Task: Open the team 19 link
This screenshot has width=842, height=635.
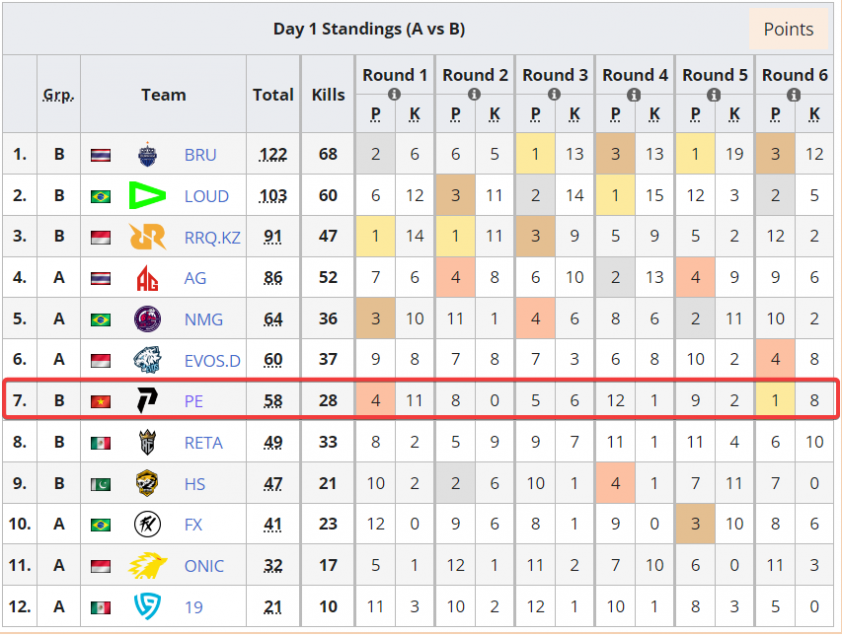Action: pos(193,607)
